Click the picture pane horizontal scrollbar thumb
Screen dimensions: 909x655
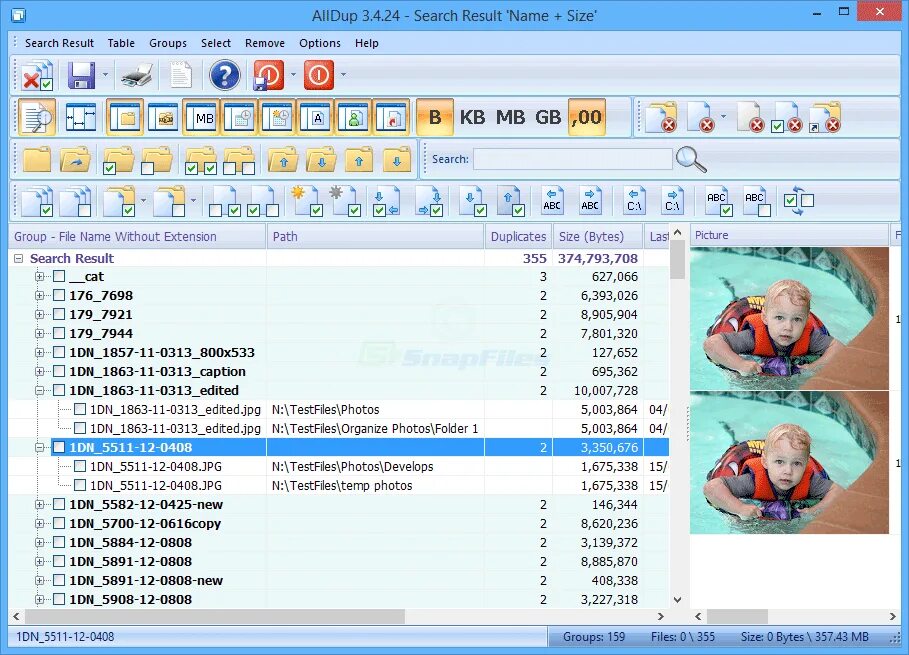point(737,616)
